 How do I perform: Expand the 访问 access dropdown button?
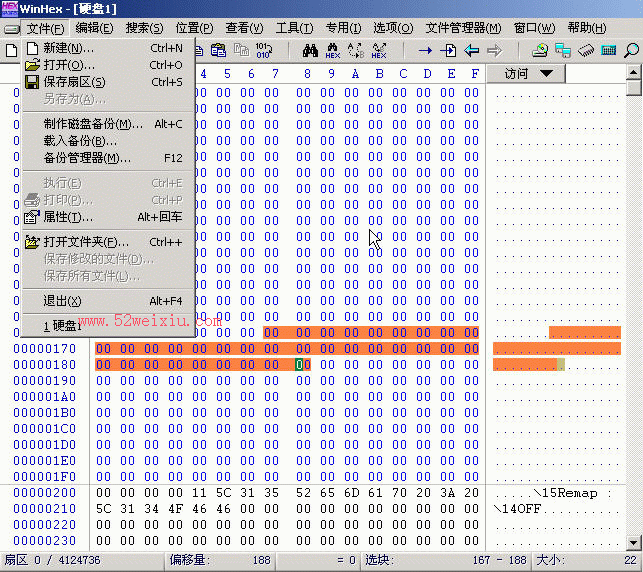pyautogui.click(x=526, y=74)
